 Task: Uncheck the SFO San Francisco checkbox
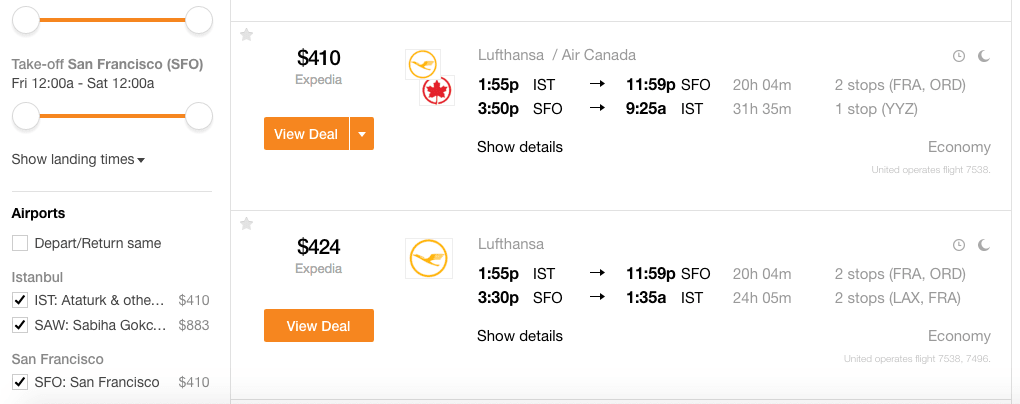(20, 382)
